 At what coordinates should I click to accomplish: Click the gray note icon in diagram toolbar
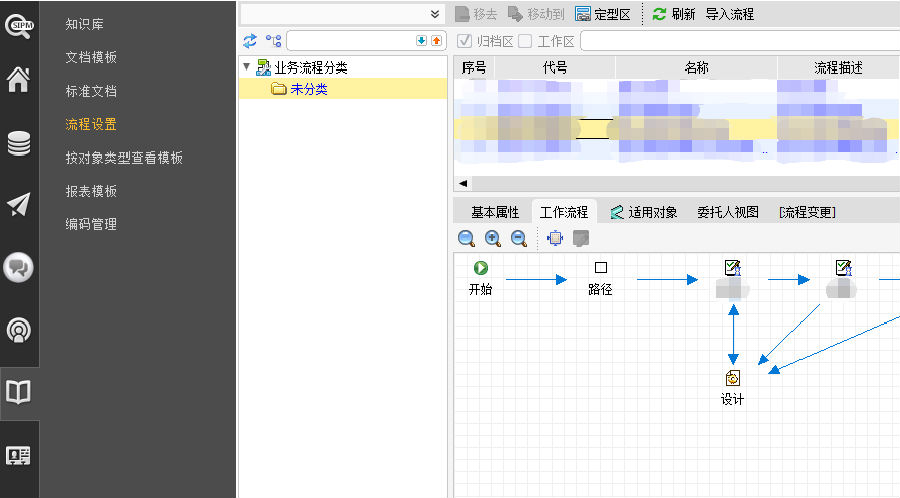click(581, 238)
